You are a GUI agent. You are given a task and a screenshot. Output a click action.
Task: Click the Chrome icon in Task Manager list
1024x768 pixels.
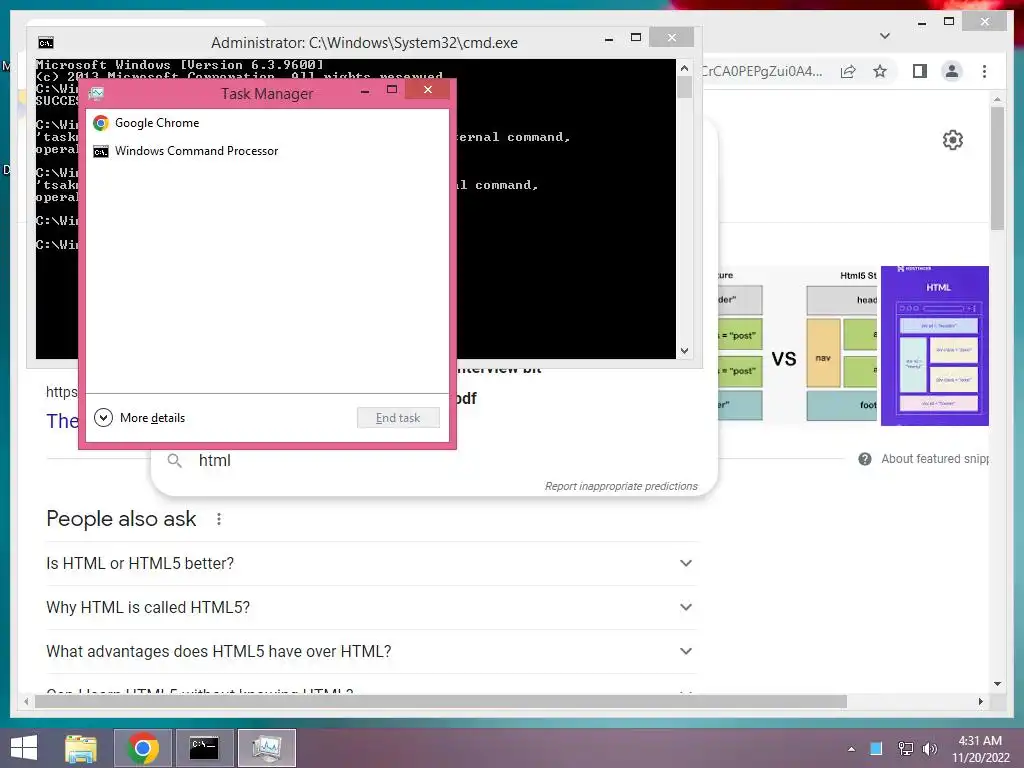101,123
